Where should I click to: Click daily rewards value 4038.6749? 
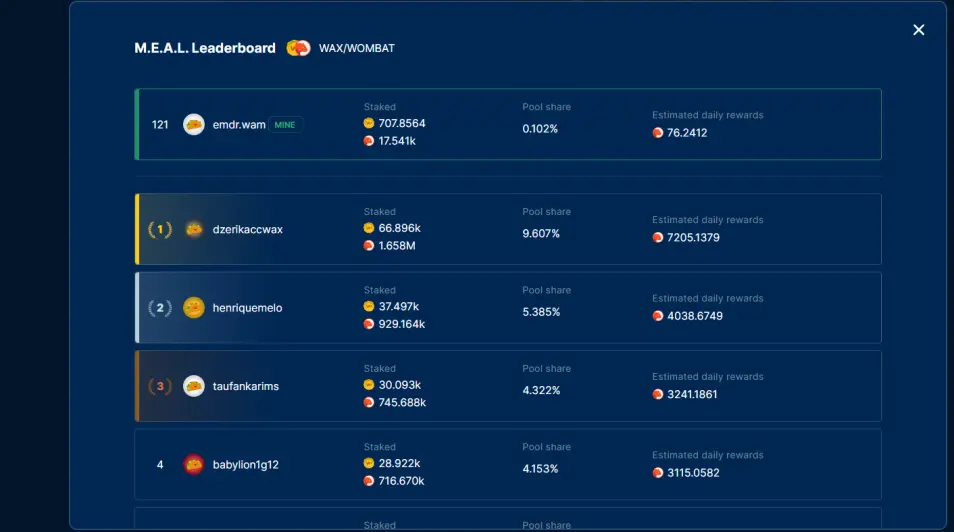click(695, 316)
